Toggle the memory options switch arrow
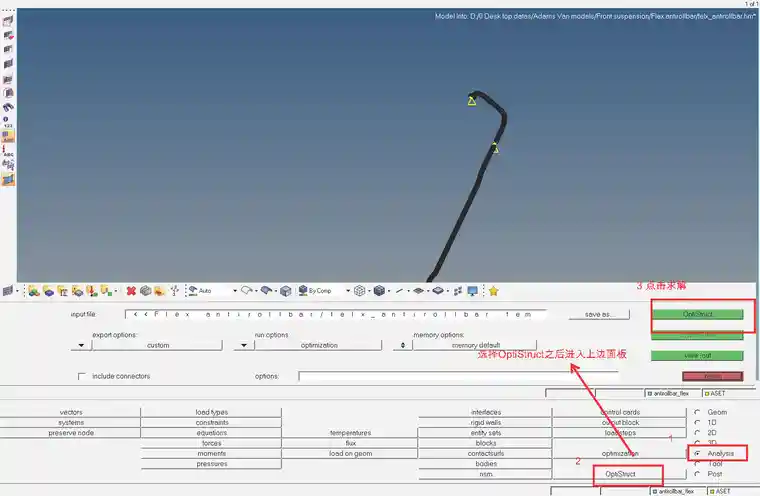Viewport: 760px width, 496px height. (402, 345)
